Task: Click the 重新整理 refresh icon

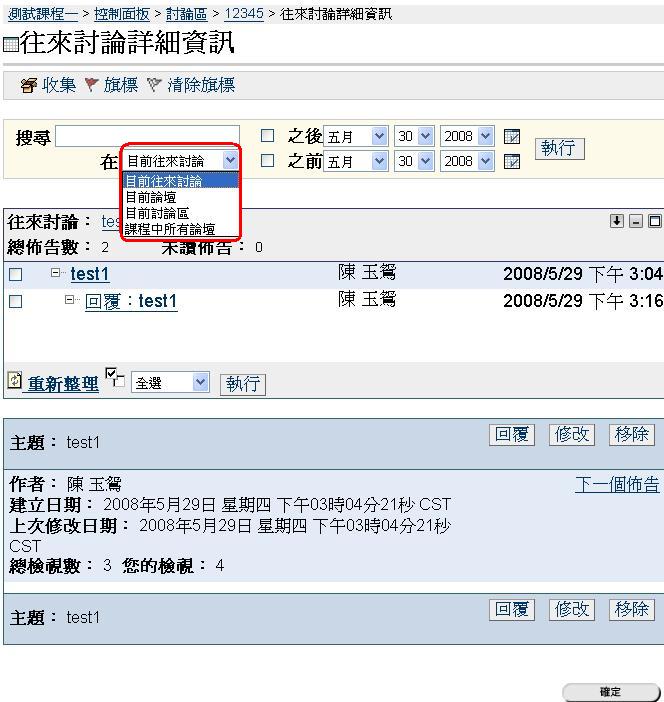Action: [14, 381]
